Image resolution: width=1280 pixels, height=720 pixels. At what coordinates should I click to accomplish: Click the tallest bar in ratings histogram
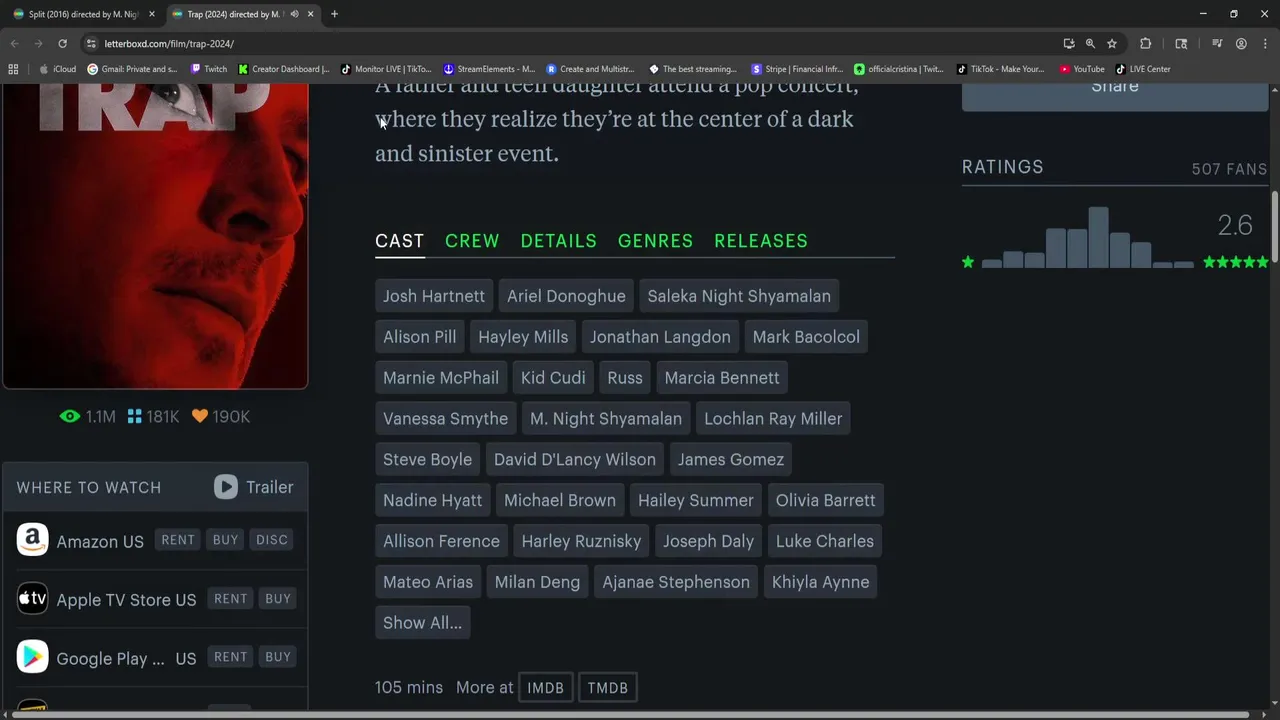[1098, 238]
